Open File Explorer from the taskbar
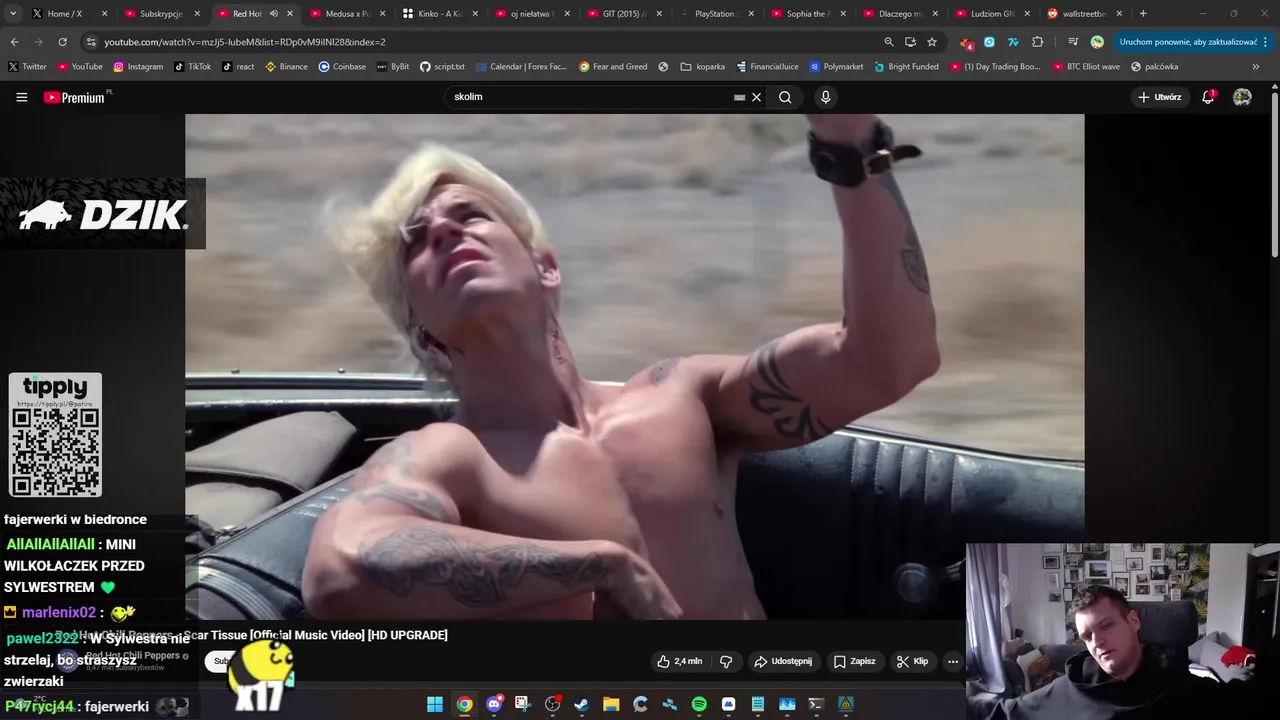The height and width of the screenshot is (720, 1280). [611, 704]
